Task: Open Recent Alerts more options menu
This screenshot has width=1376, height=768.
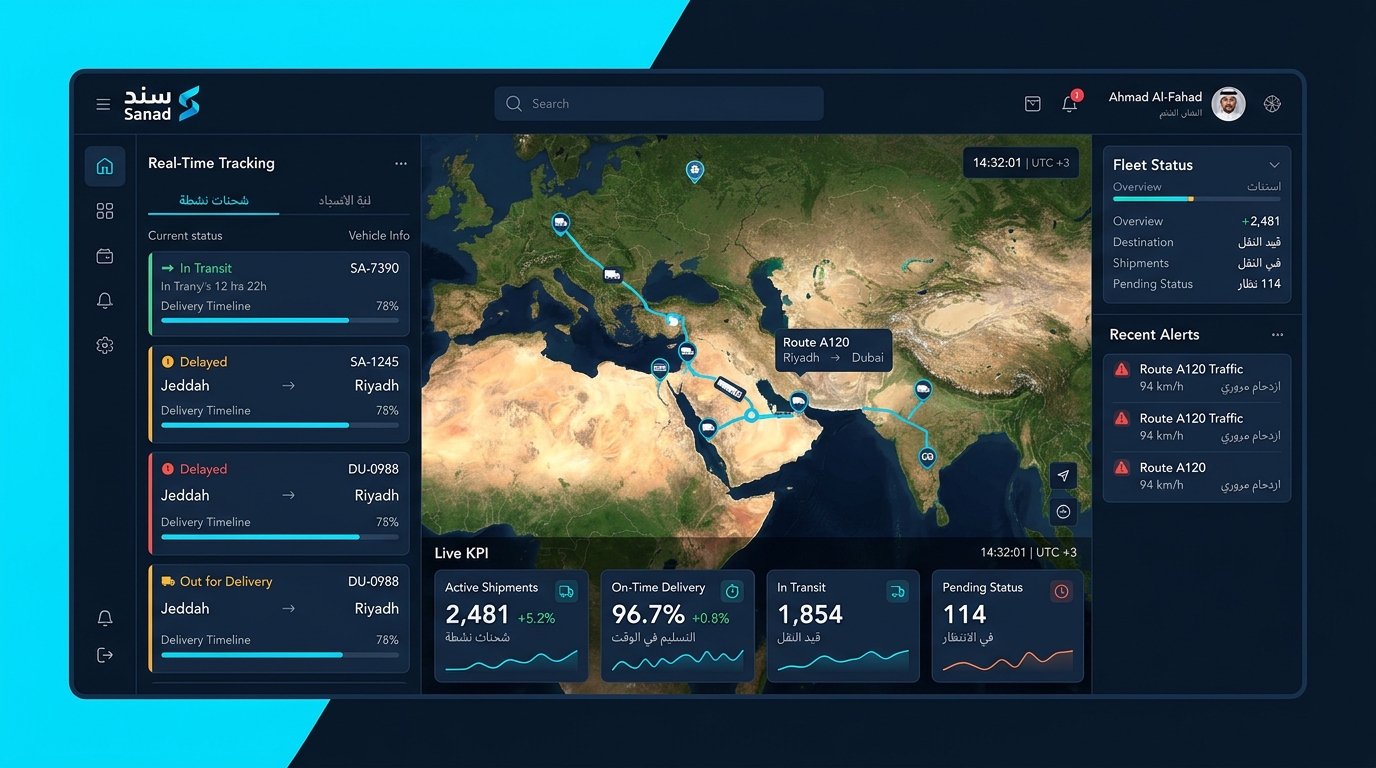Action: click(1277, 335)
